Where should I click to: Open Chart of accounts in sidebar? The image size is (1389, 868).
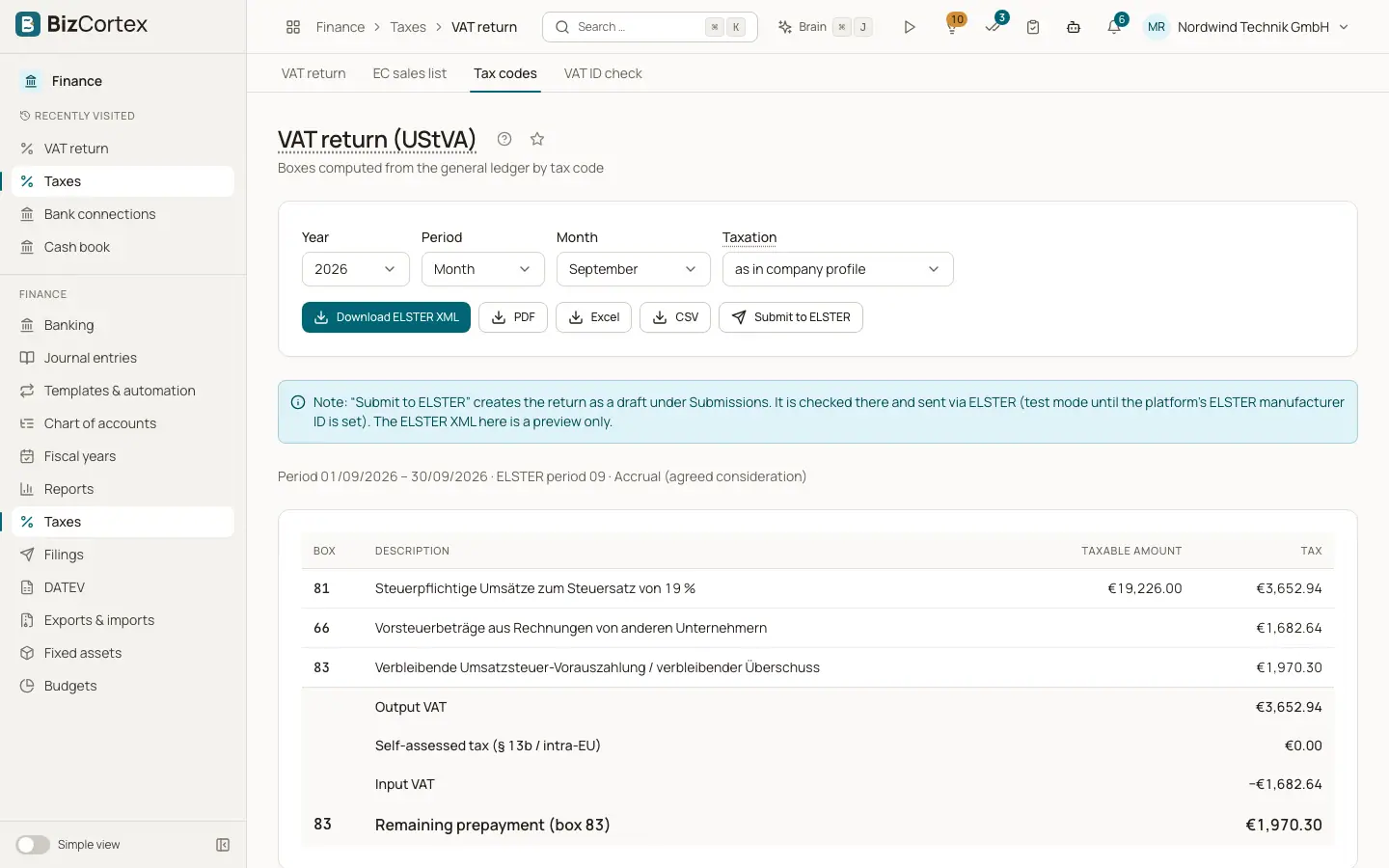coord(123,423)
